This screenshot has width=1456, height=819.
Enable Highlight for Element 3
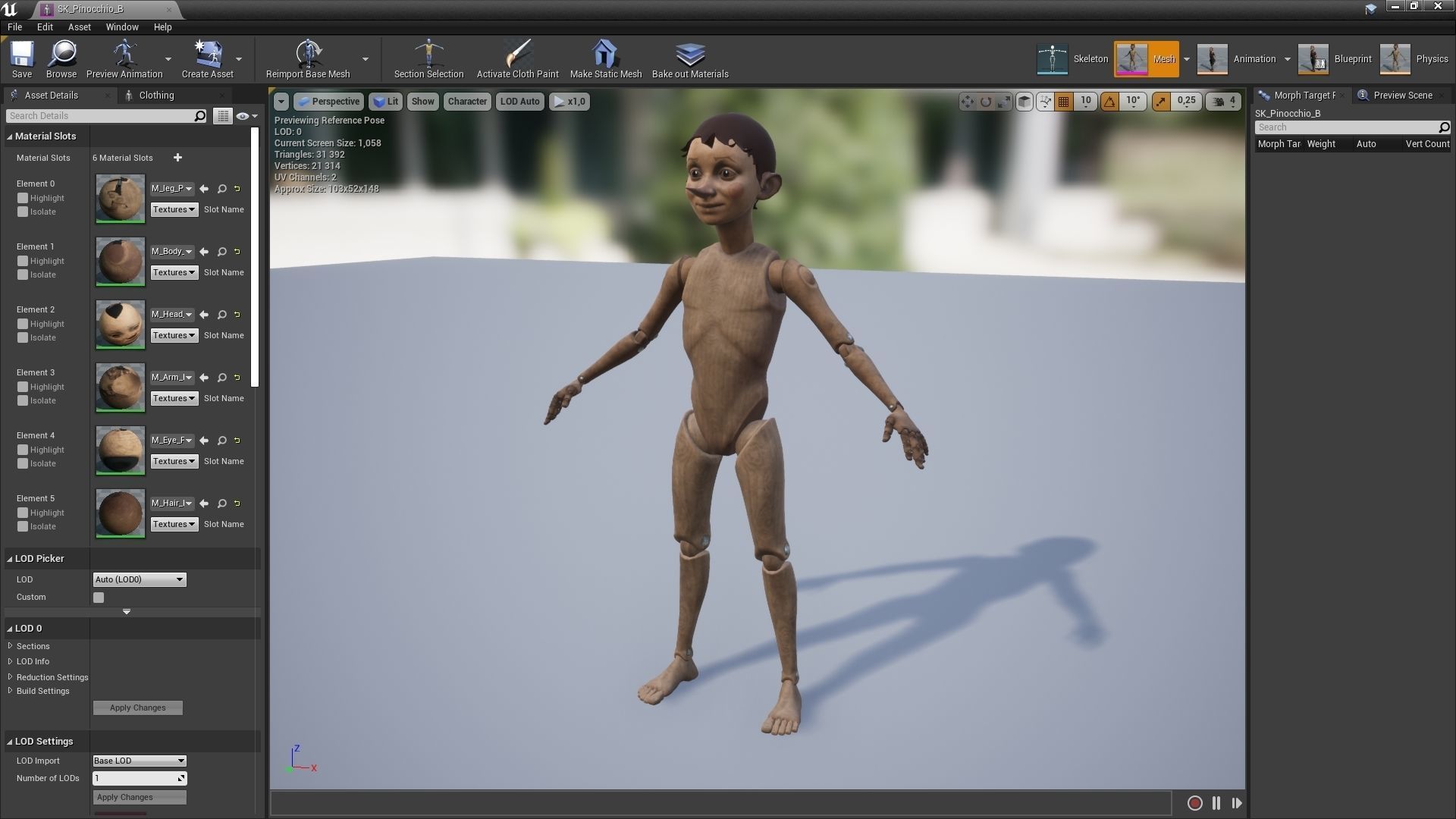[23, 387]
